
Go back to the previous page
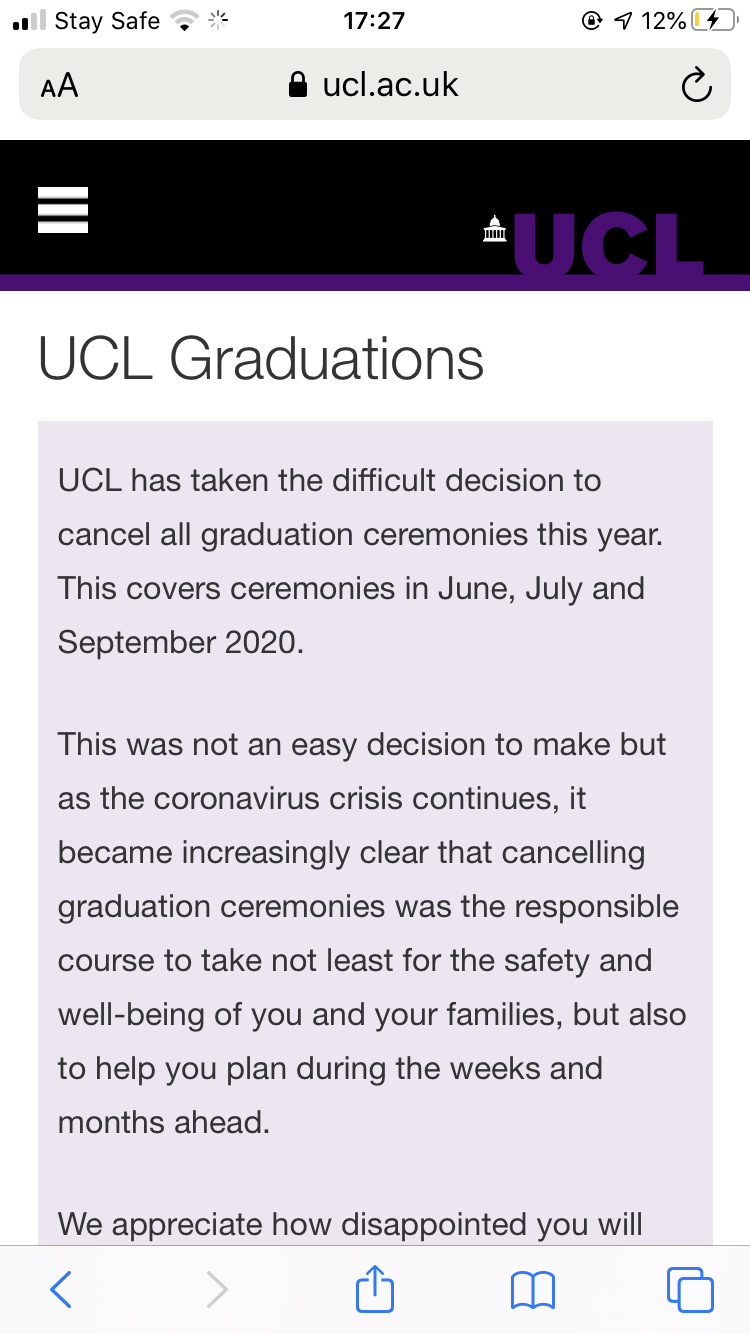click(61, 1289)
